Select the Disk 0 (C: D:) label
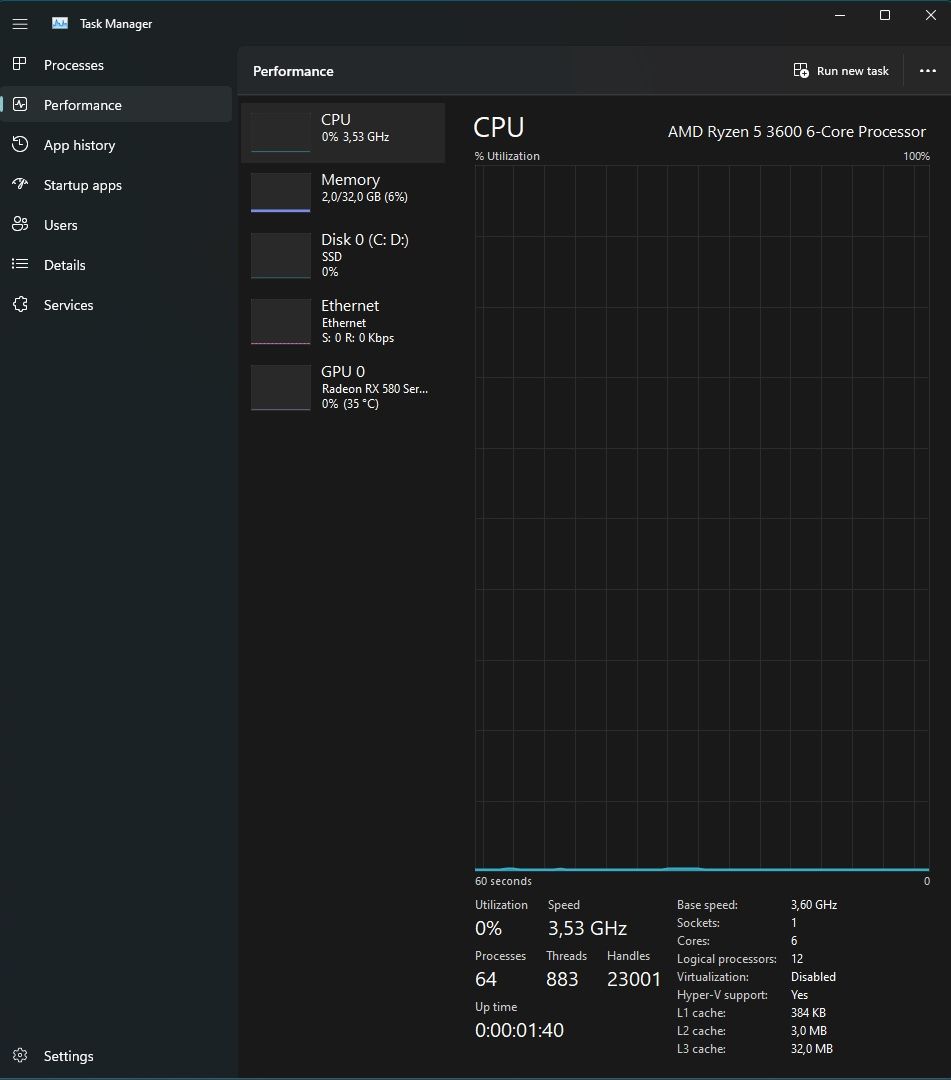This screenshot has height=1080, width=951. click(x=365, y=239)
